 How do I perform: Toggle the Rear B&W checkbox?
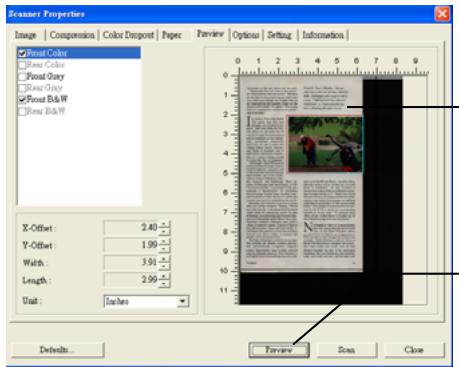pyautogui.click(x=22, y=111)
